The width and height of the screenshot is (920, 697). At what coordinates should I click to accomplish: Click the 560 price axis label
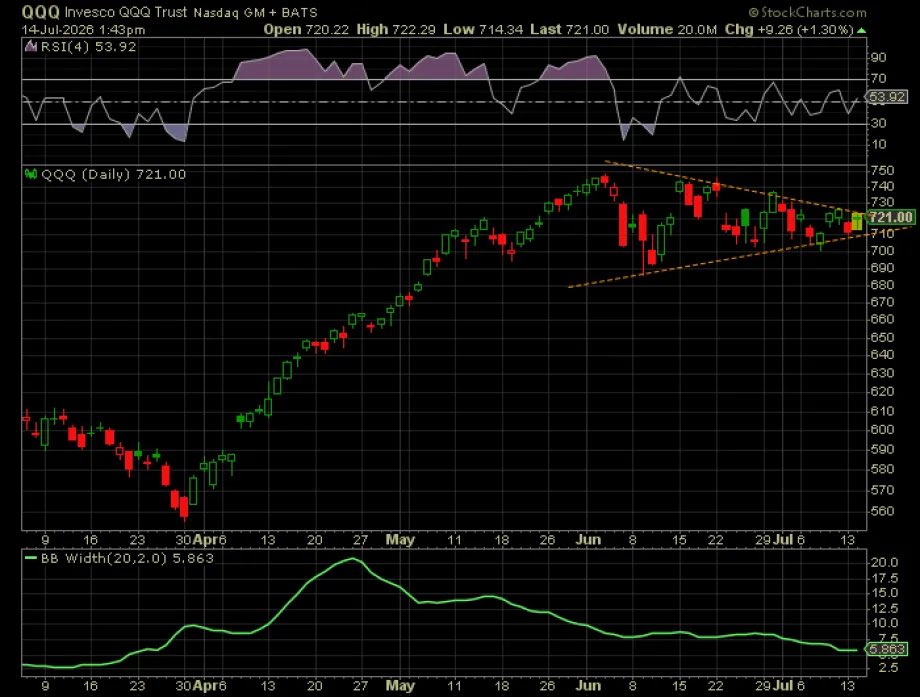pos(882,511)
